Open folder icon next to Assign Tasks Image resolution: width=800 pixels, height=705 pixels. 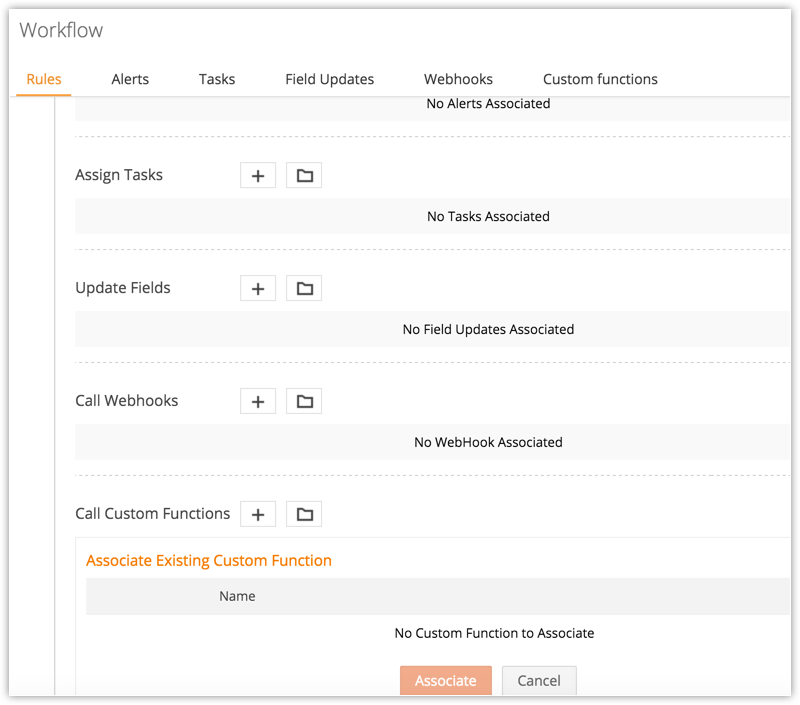304,176
